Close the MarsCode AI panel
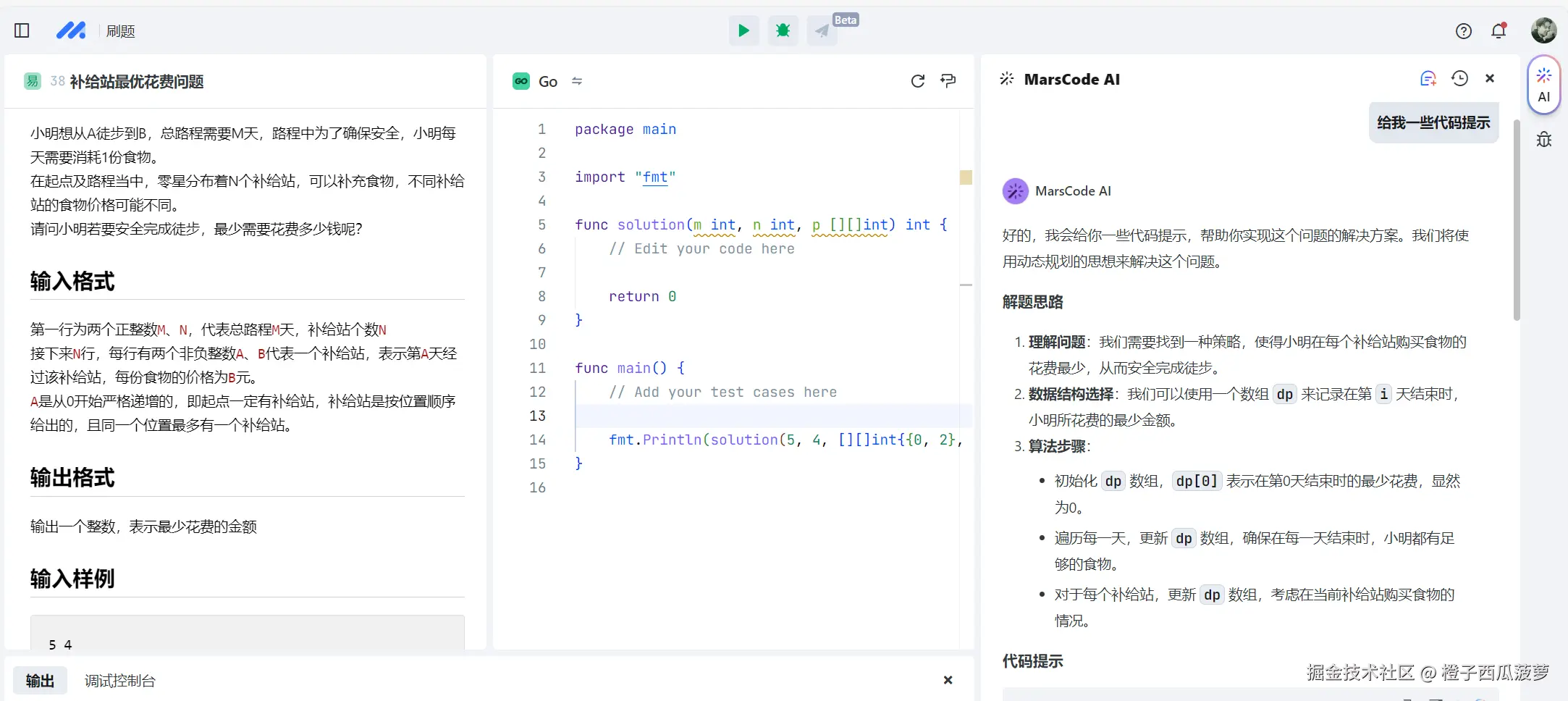This screenshot has width=1568, height=701. tap(1490, 78)
